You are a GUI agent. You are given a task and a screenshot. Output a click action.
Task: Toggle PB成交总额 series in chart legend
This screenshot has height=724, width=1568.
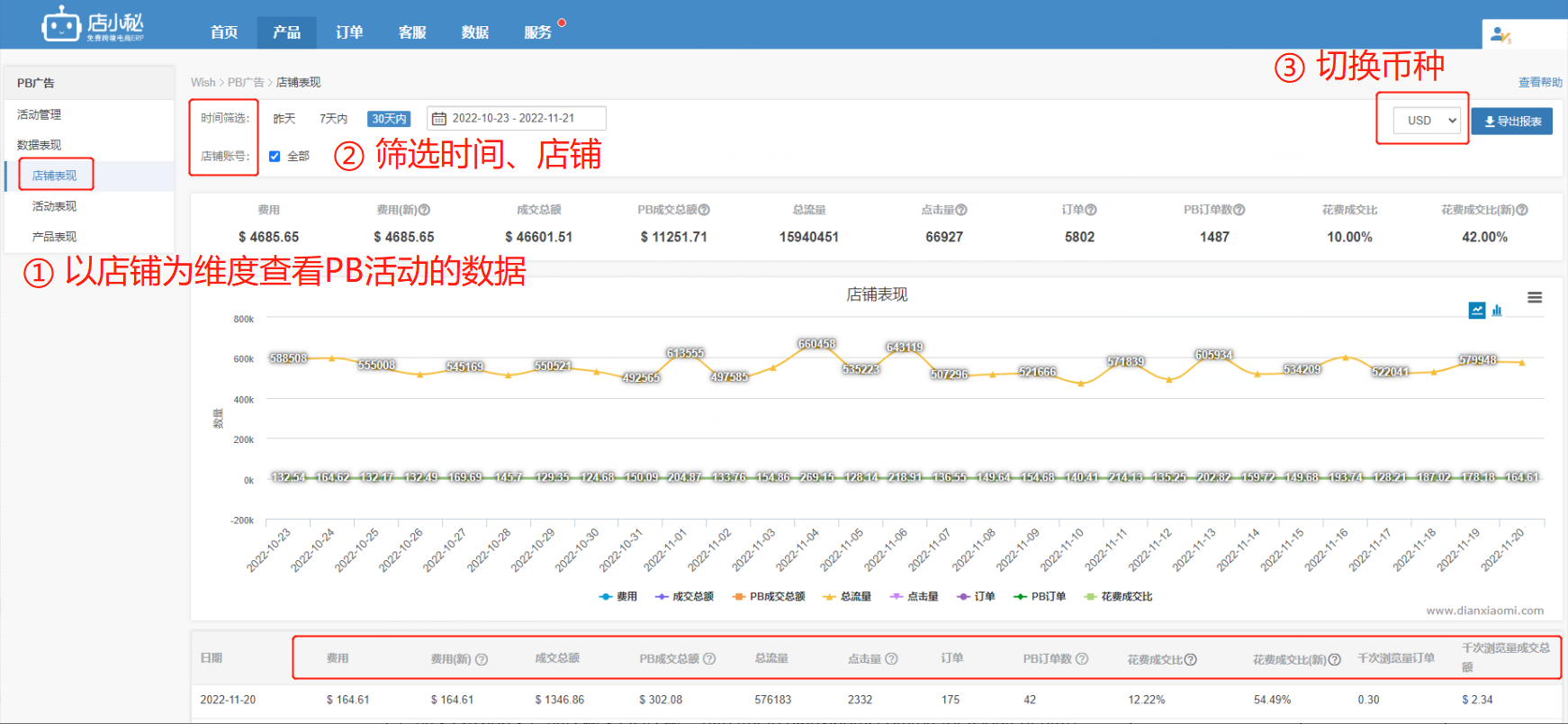click(x=769, y=597)
